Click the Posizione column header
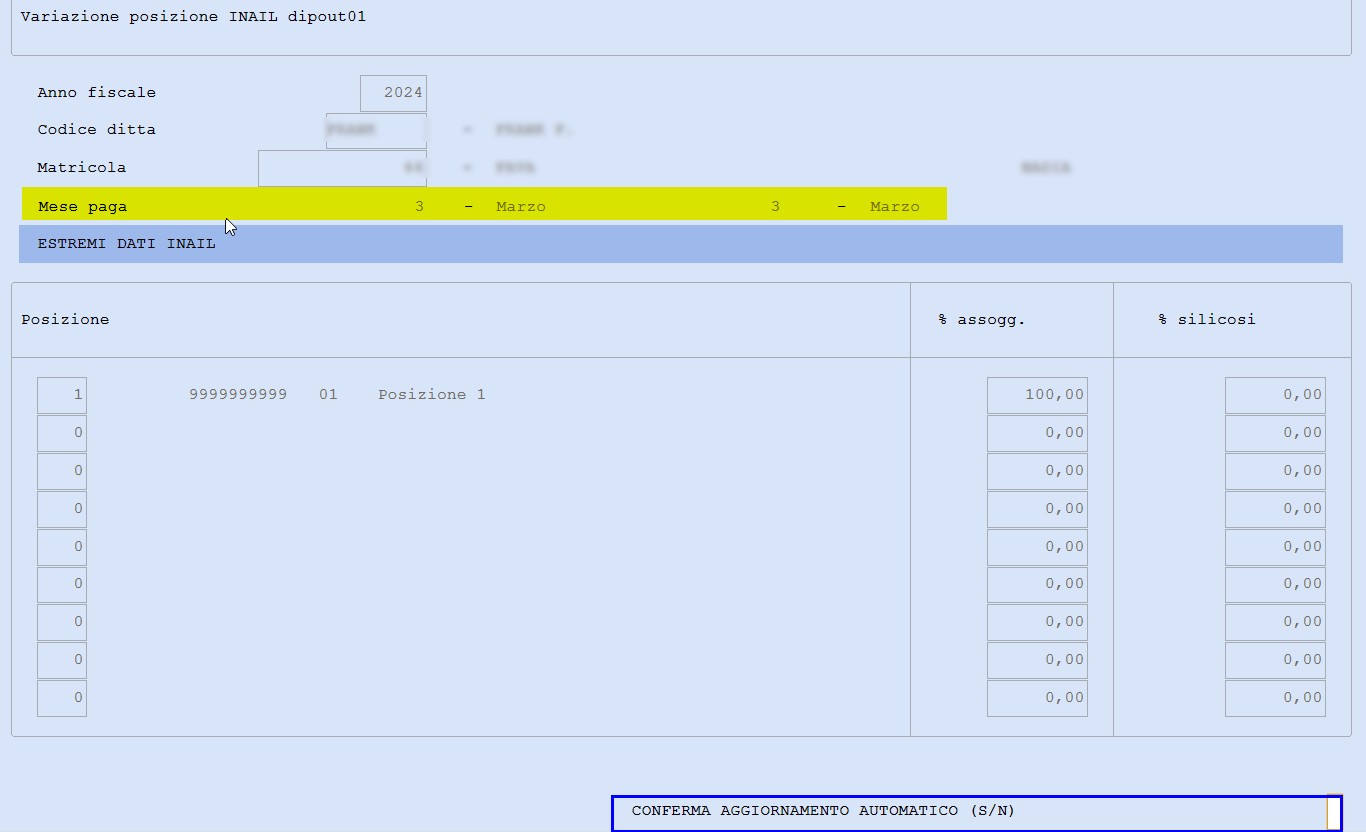This screenshot has height=832, width=1366. pyautogui.click(x=65, y=320)
